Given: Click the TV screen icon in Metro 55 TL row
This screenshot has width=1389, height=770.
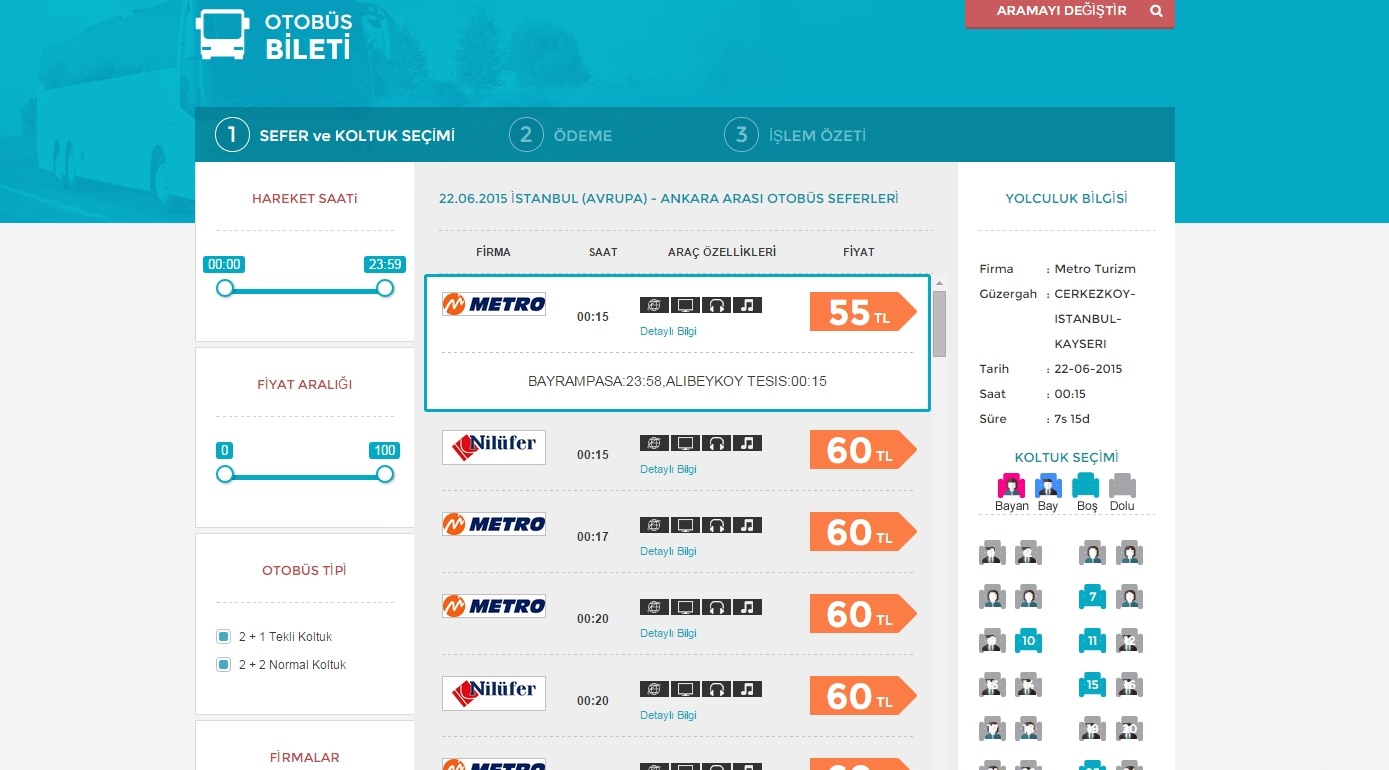Looking at the screenshot, I should pos(685,305).
